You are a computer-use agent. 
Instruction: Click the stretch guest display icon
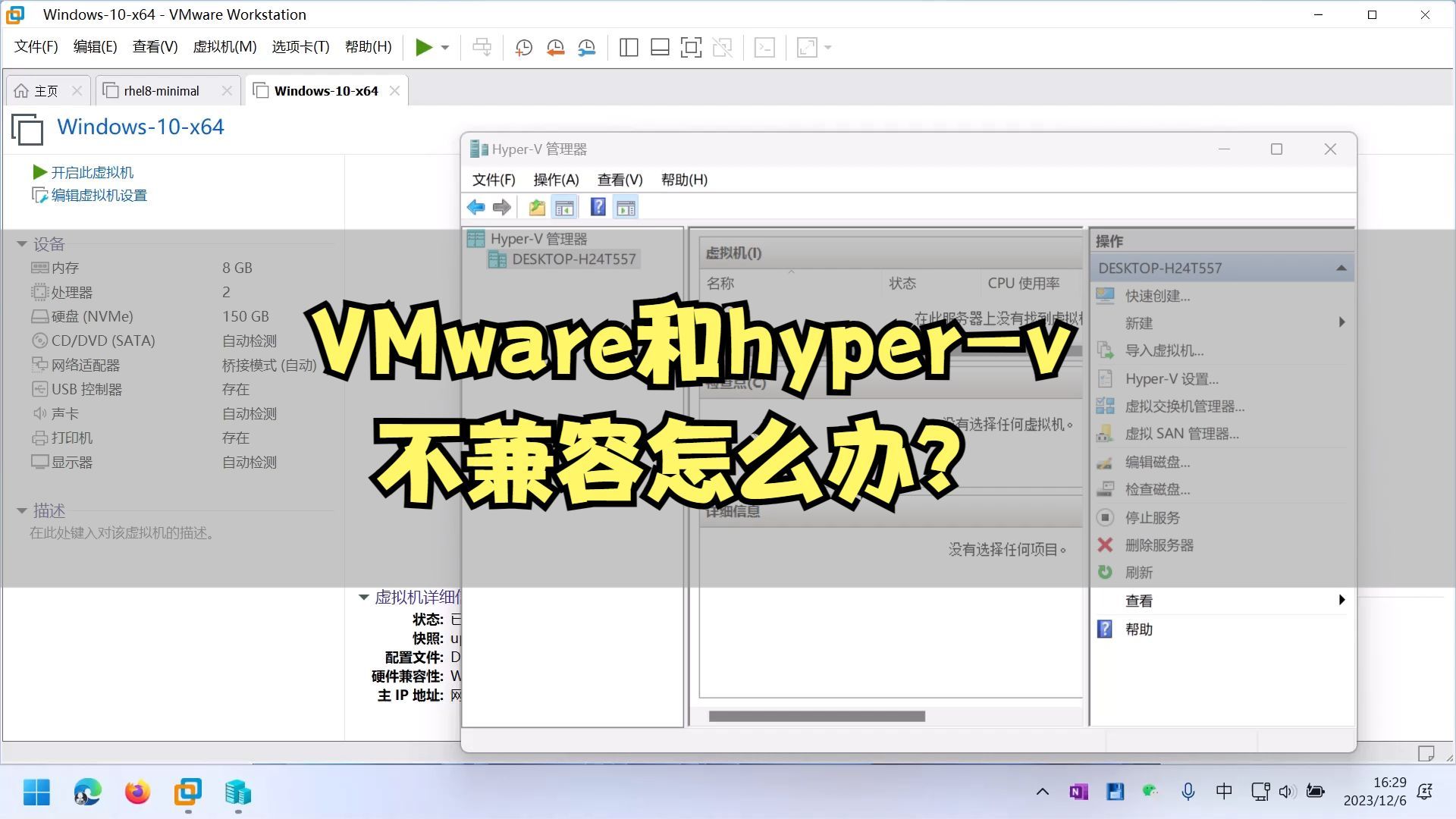click(x=807, y=48)
